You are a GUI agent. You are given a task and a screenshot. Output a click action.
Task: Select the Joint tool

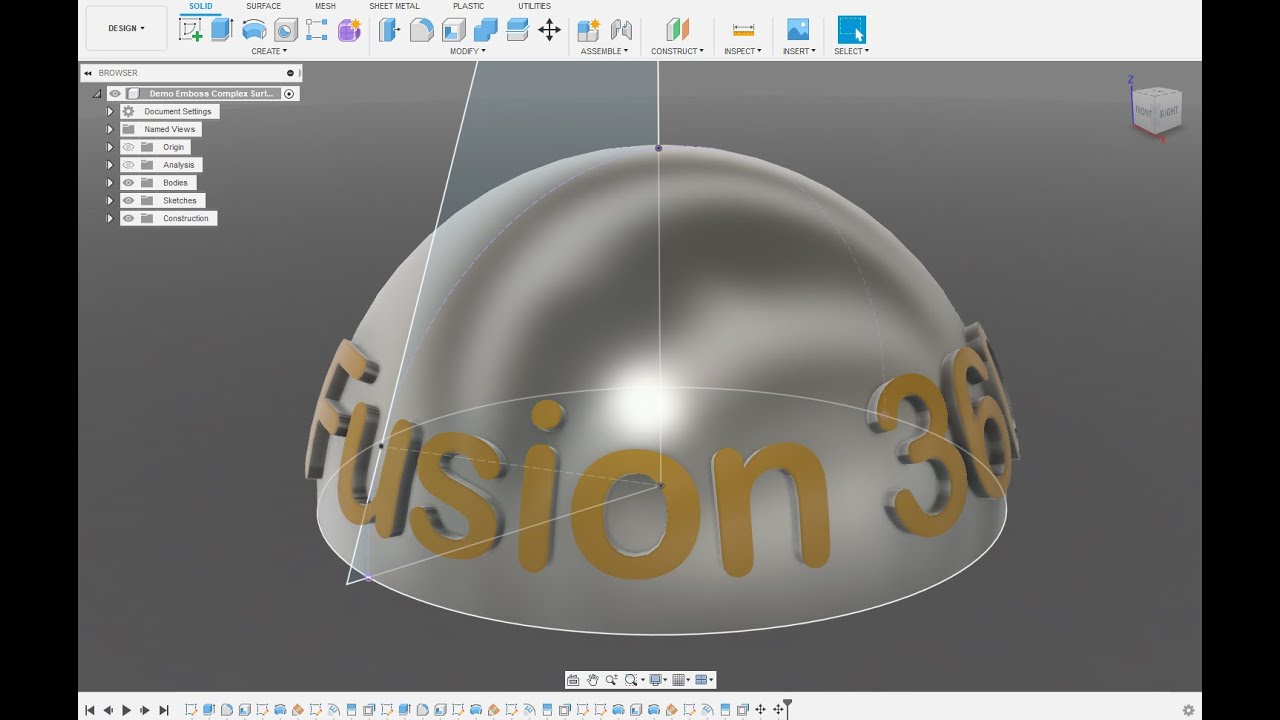(x=621, y=30)
